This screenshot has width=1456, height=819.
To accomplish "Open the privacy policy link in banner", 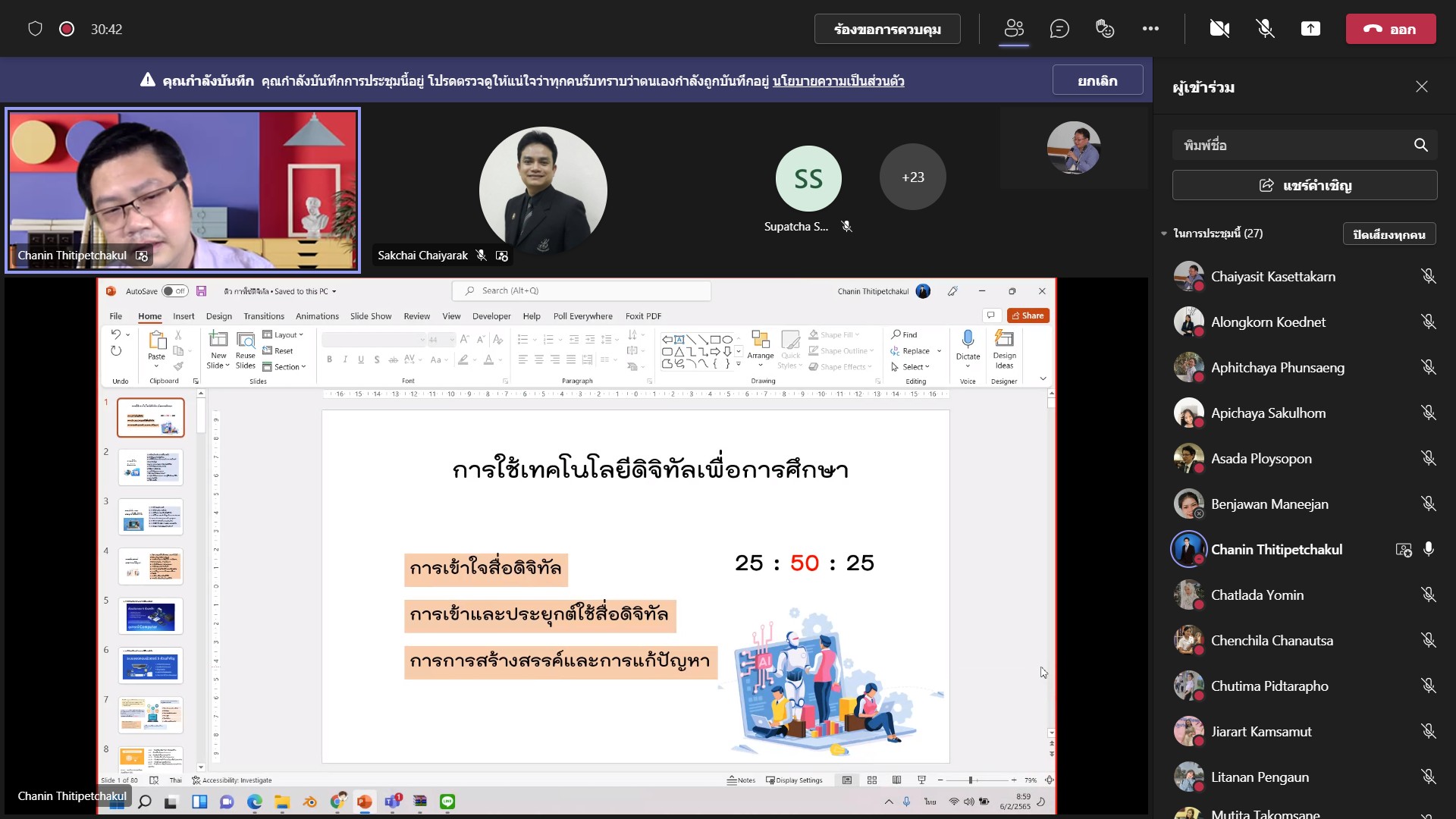I will (x=838, y=81).
